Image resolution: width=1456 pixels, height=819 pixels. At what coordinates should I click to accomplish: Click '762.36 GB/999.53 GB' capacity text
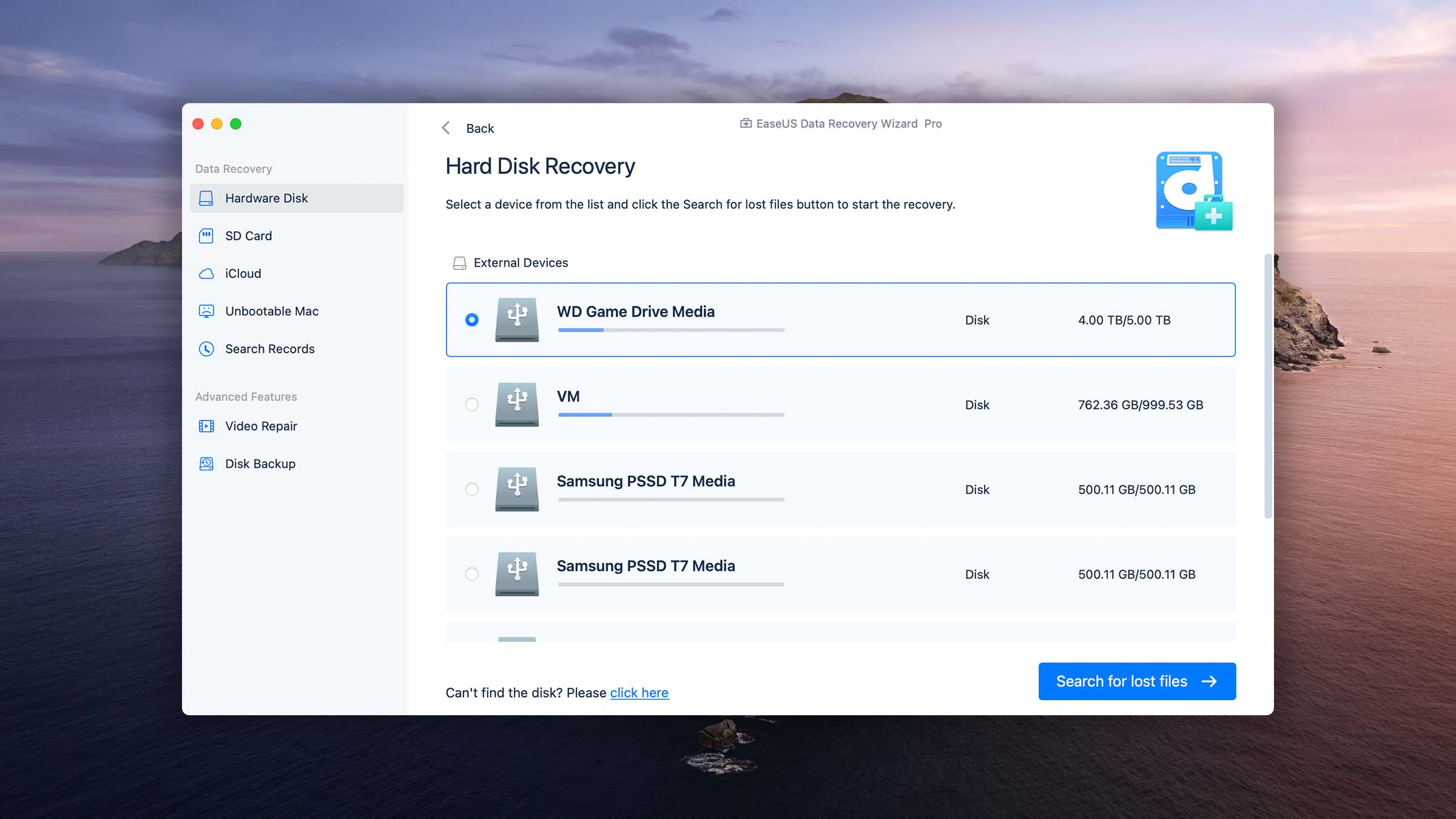click(x=1141, y=405)
